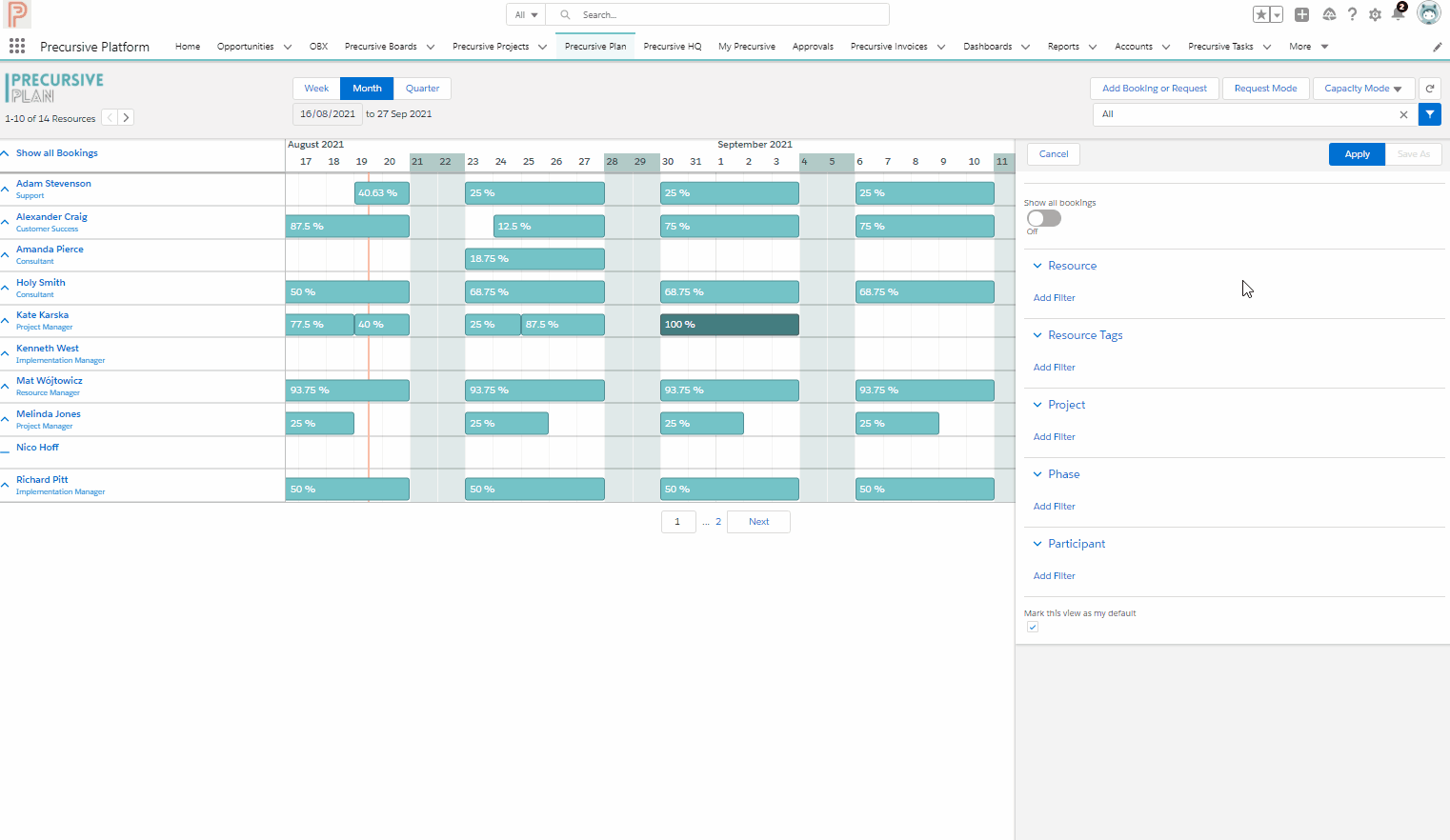Go to the next resources page arrow

[x=126, y=118]
